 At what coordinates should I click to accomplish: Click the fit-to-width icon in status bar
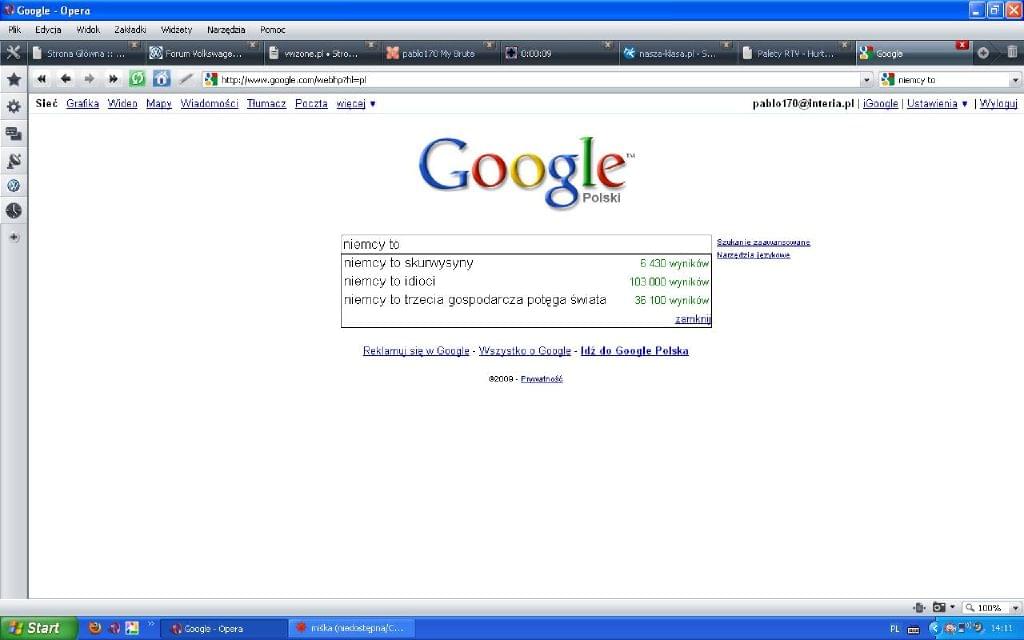[920, 607]
